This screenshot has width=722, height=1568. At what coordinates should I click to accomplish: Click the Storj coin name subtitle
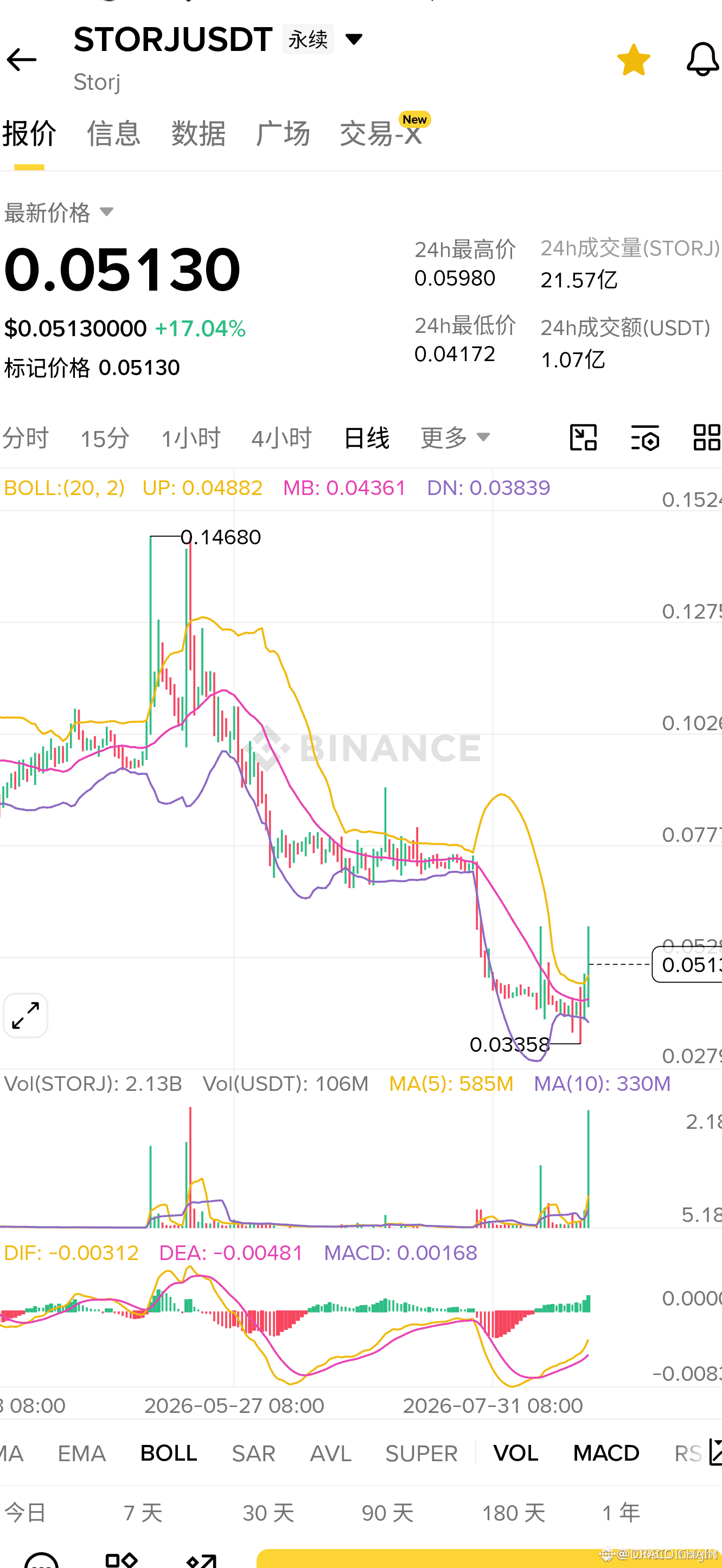pos(97,82)
